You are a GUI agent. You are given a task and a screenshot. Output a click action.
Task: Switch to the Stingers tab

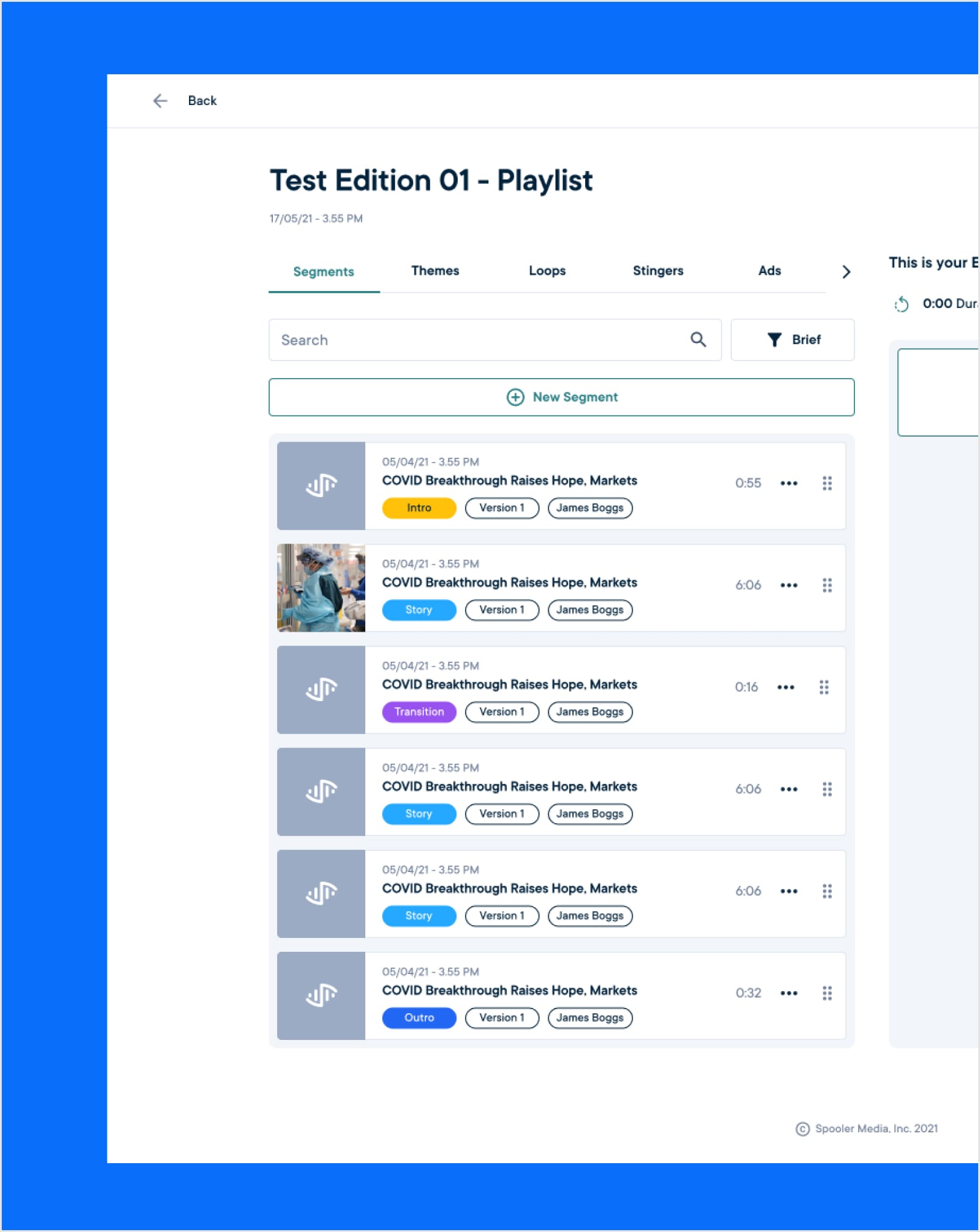pos(658,271)
